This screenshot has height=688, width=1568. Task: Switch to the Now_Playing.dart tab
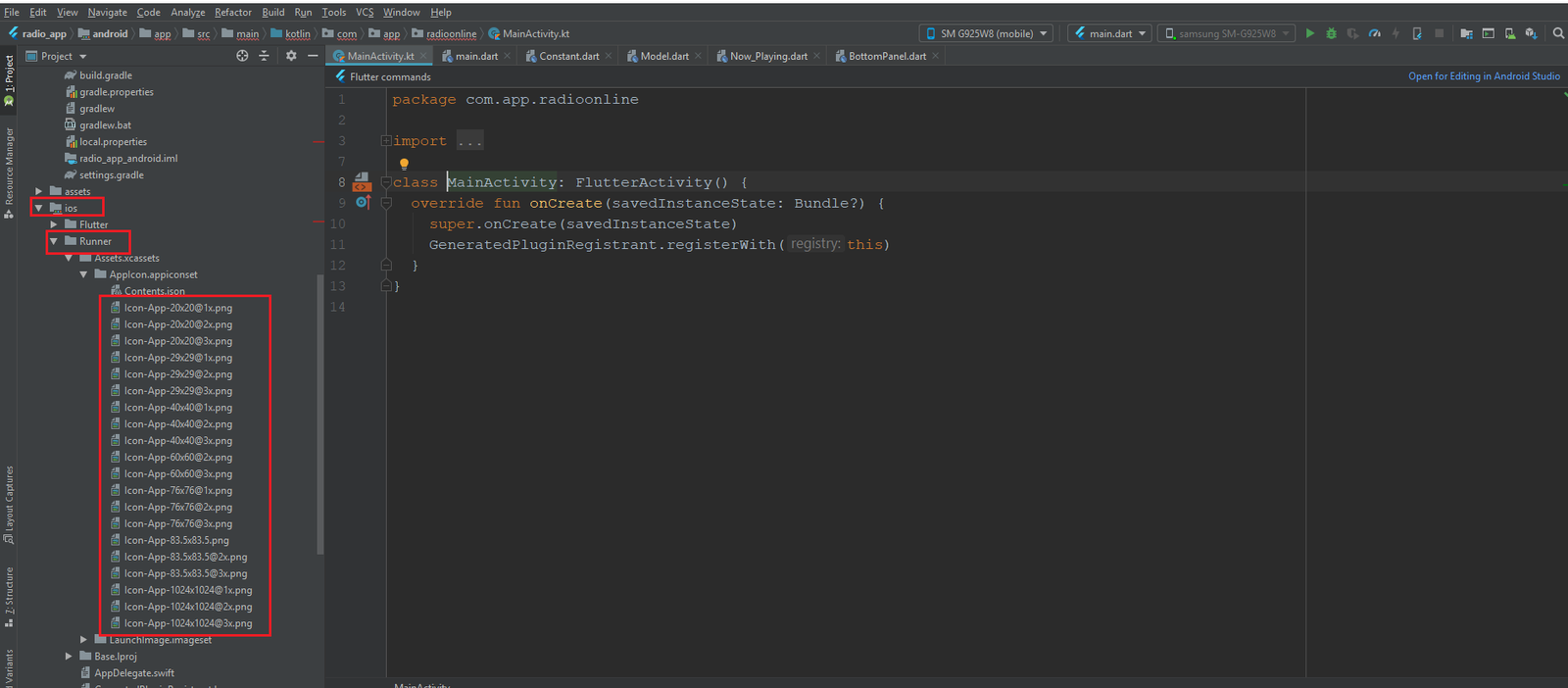click(767, 56)
